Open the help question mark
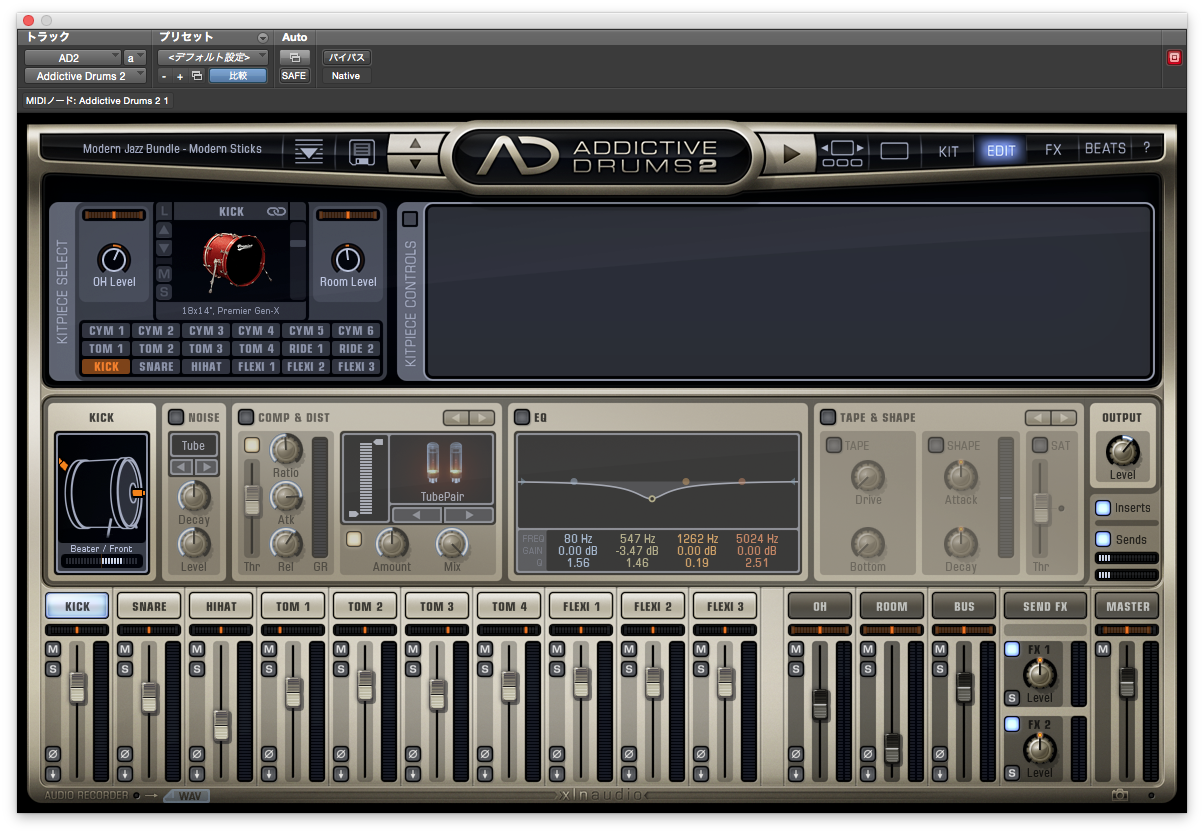Screen dimensions: 1204x834 (1146, 149)
